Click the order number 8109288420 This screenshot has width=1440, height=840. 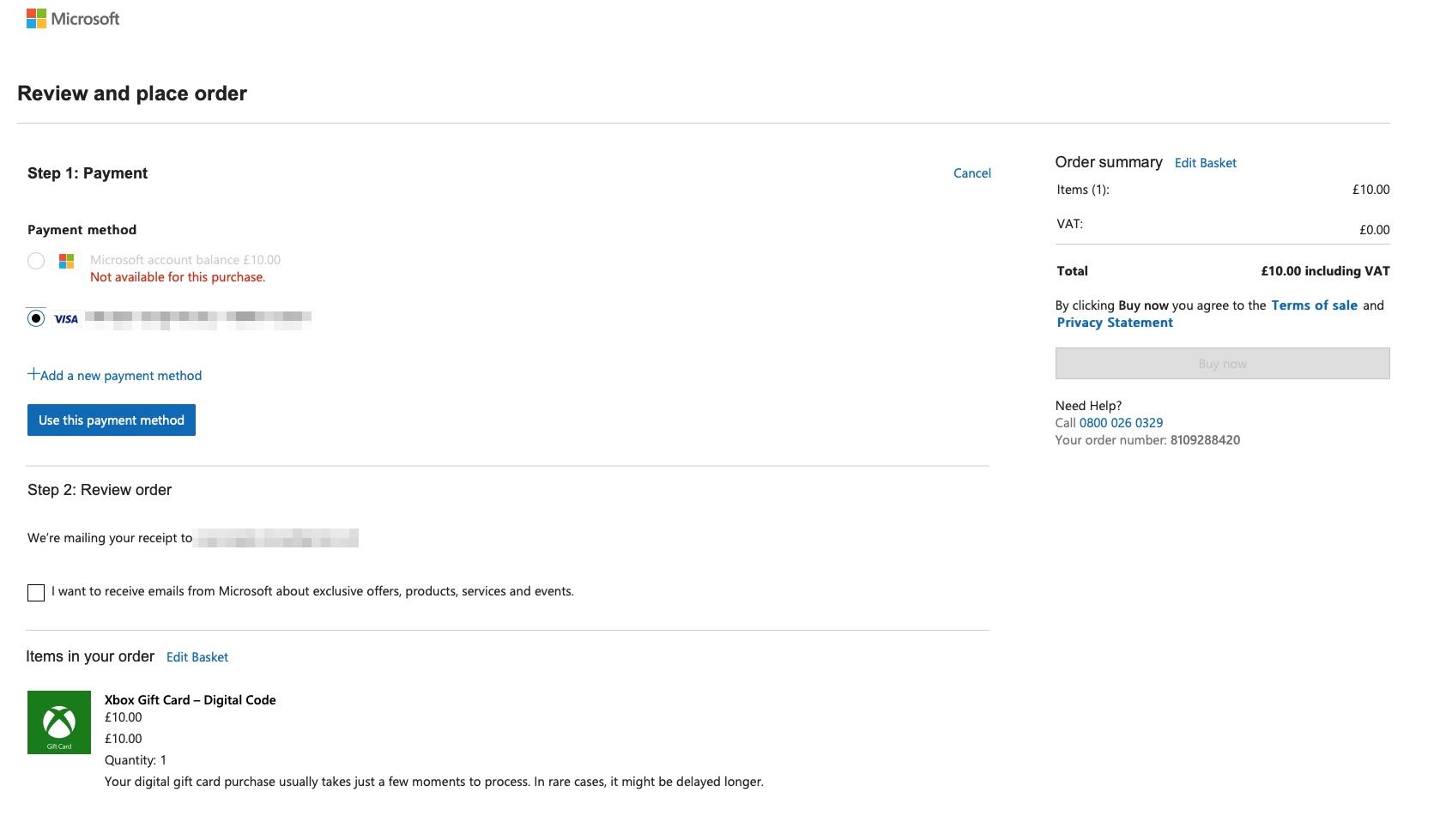coord(1205,440)
